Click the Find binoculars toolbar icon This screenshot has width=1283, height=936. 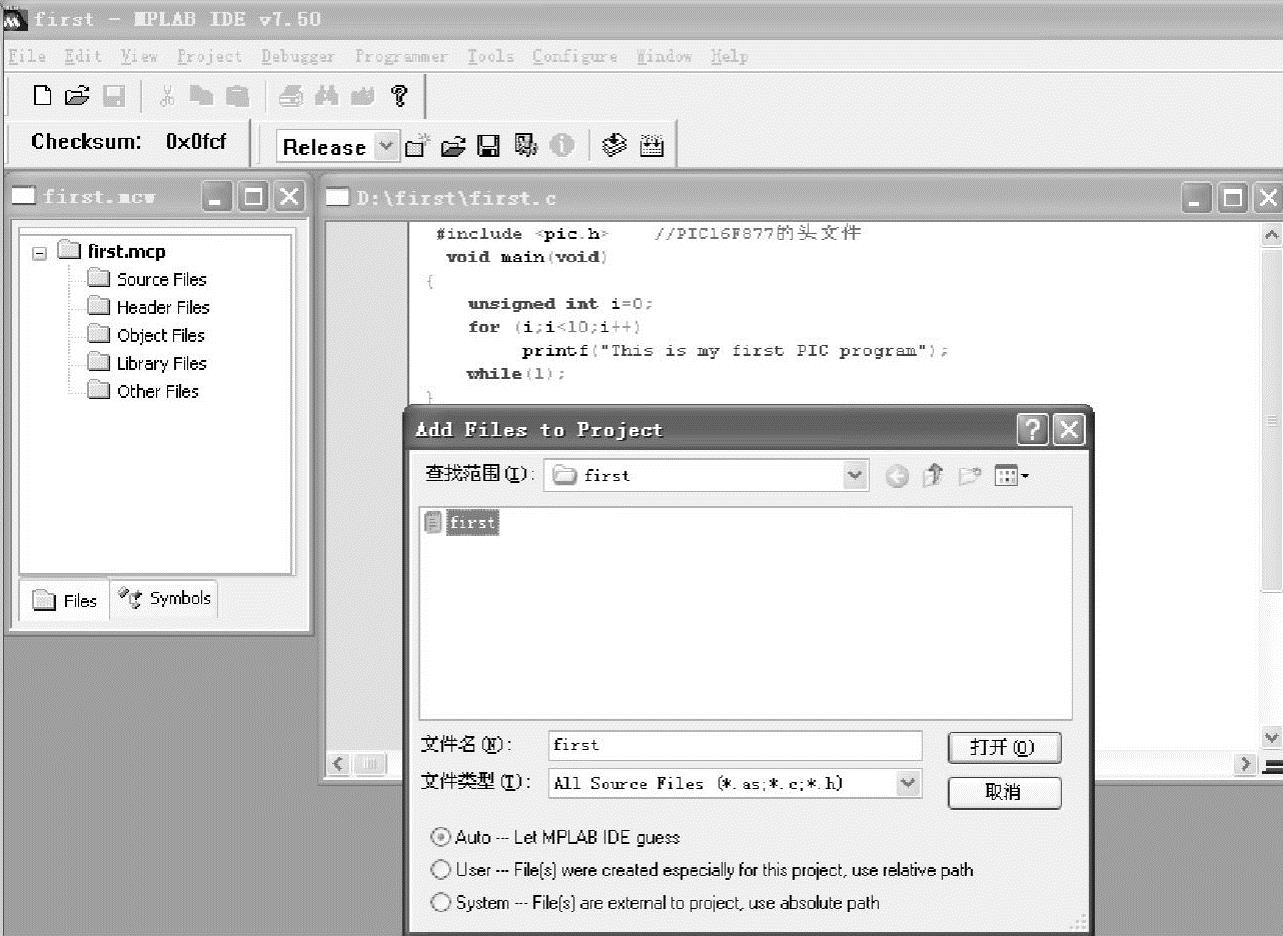click(326, 96)
